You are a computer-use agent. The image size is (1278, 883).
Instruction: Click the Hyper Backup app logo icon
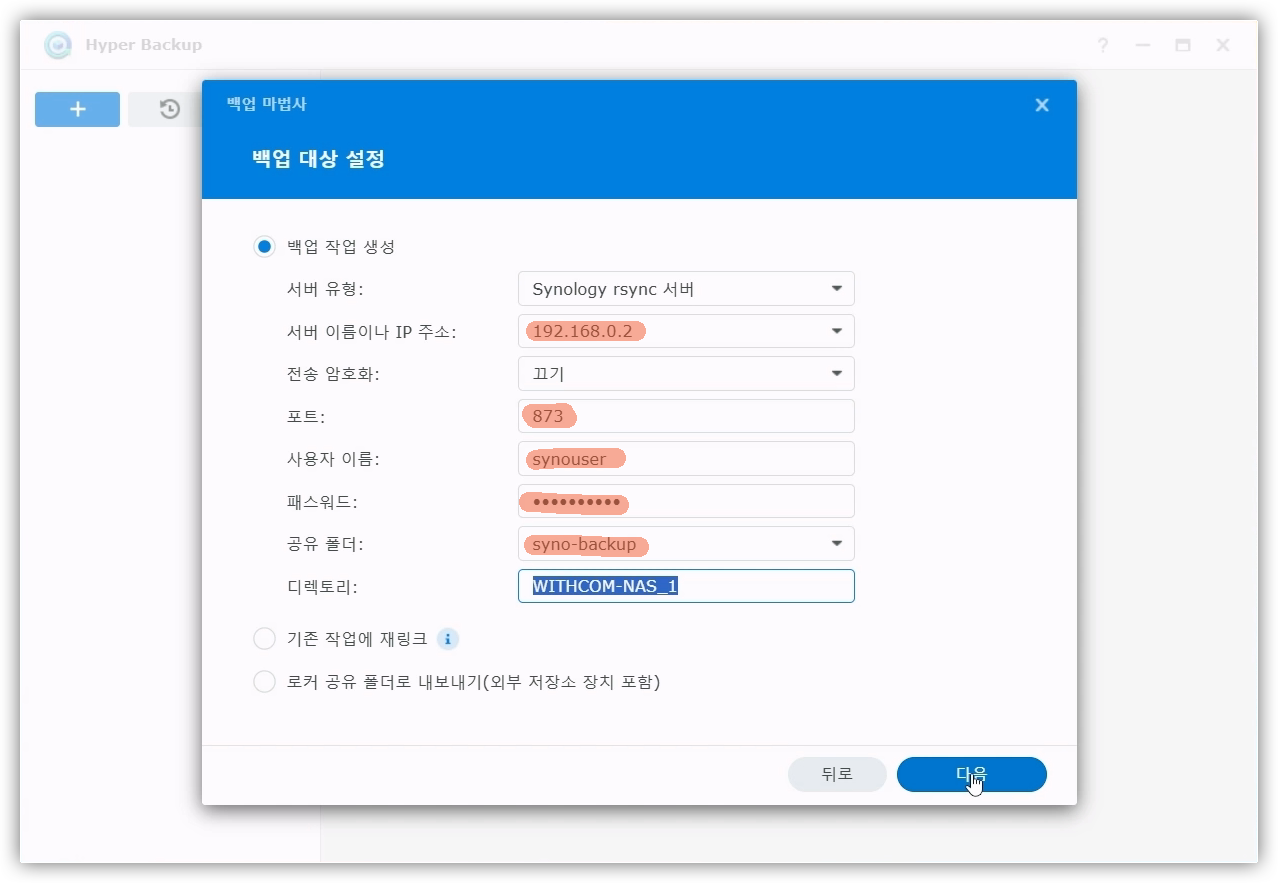[59, 45]
